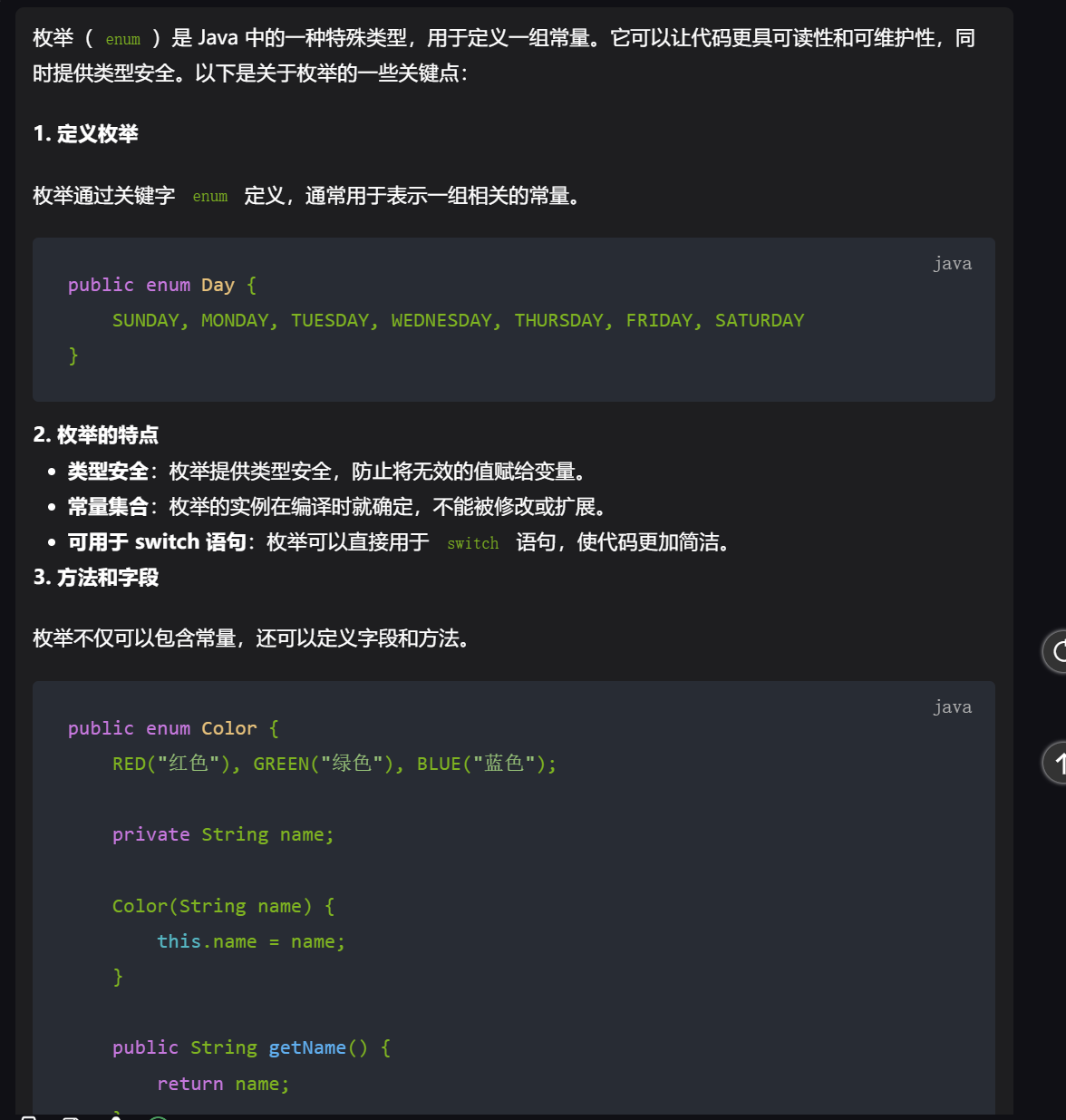Click the java label of the Day enum block
The height and width of the screenshot is (1120, 1066).
tap(952, 264)
